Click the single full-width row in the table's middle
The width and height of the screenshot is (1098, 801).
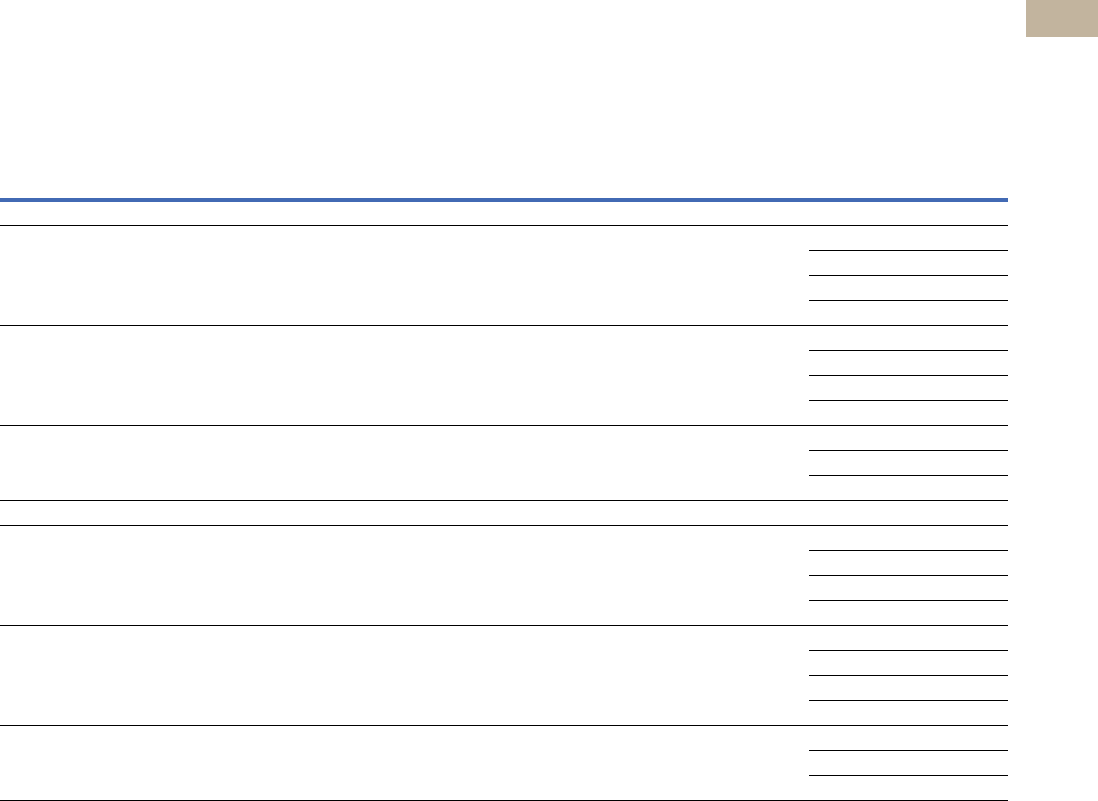504,513
